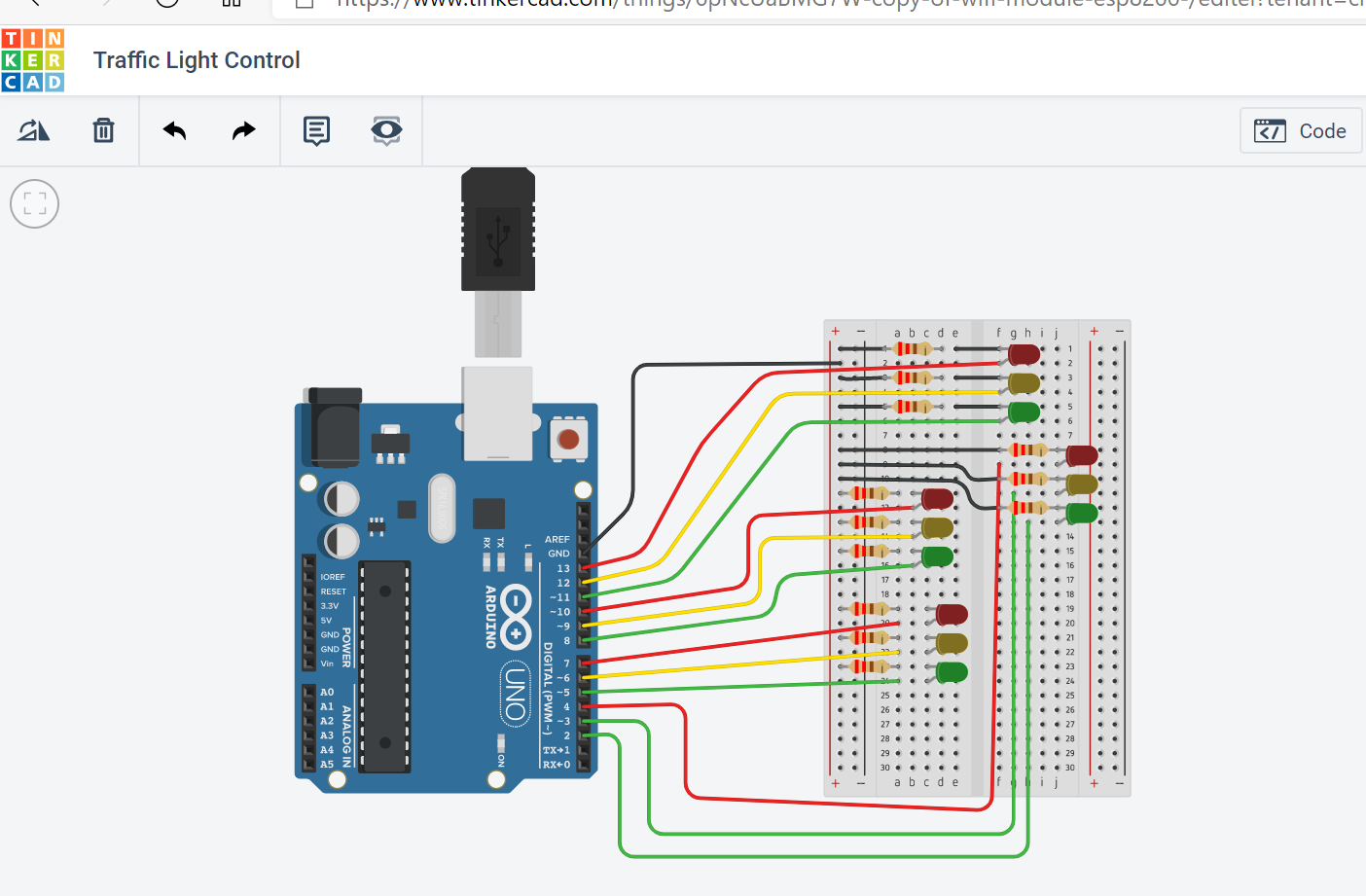Undo with the back arrow icon

coord(174,130)
